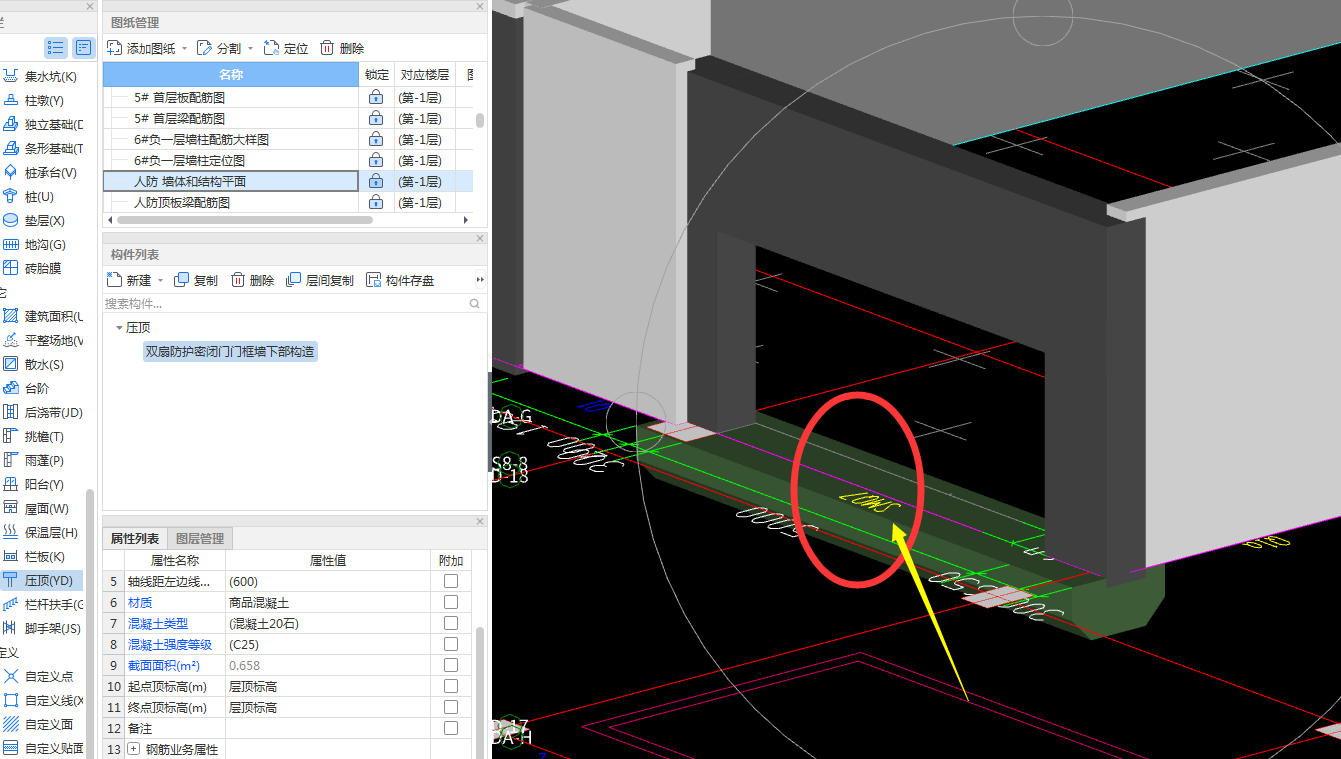Screen dimensions: 1341x759
Task: Switch sidebar to detailed list view
Action: [83, 47]
